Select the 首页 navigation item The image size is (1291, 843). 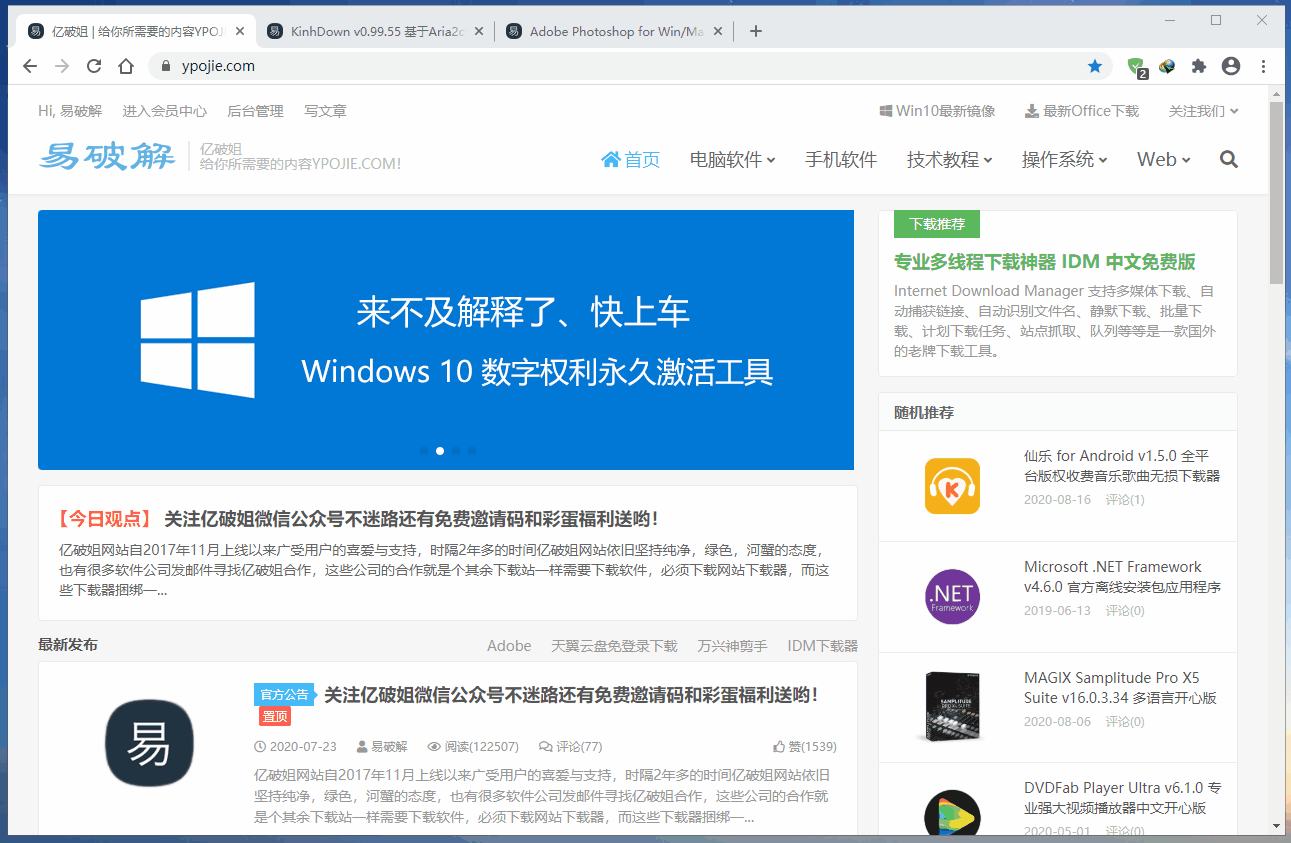point(630,159)
